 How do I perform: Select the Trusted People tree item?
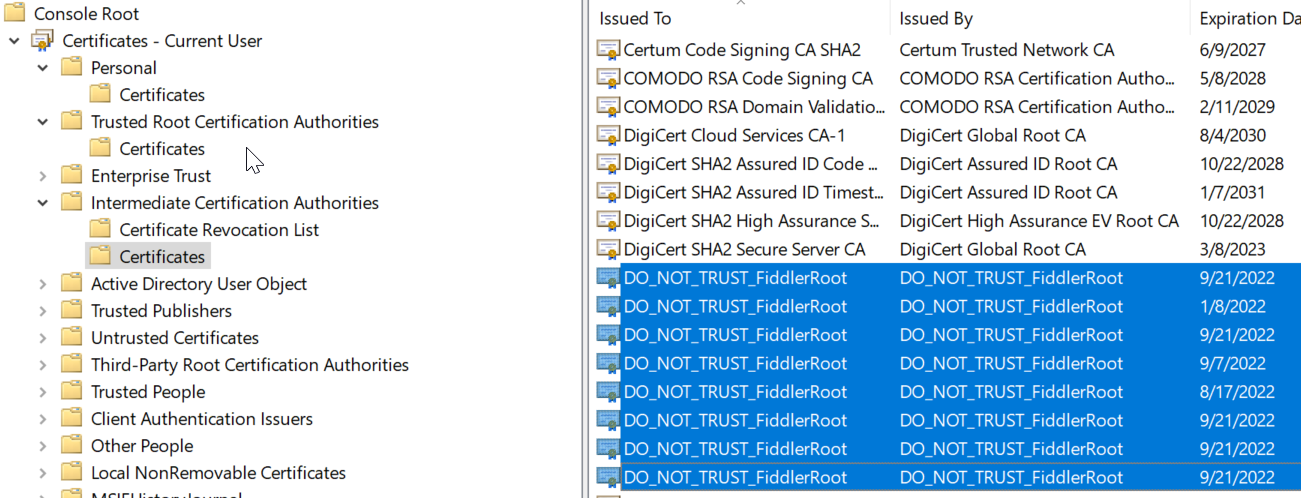[x=148, y=392]
